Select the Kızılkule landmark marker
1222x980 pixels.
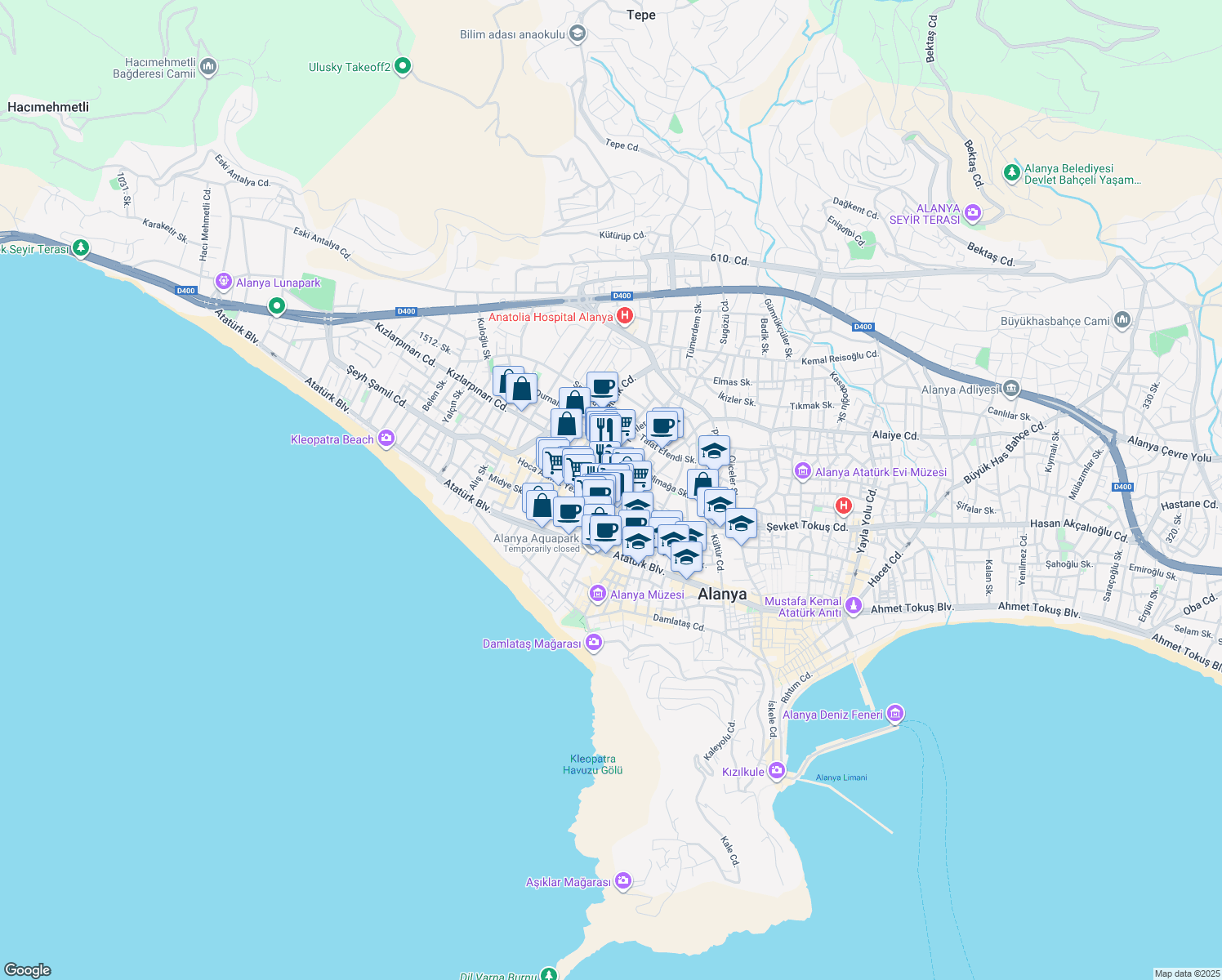[x=775, y=770]
